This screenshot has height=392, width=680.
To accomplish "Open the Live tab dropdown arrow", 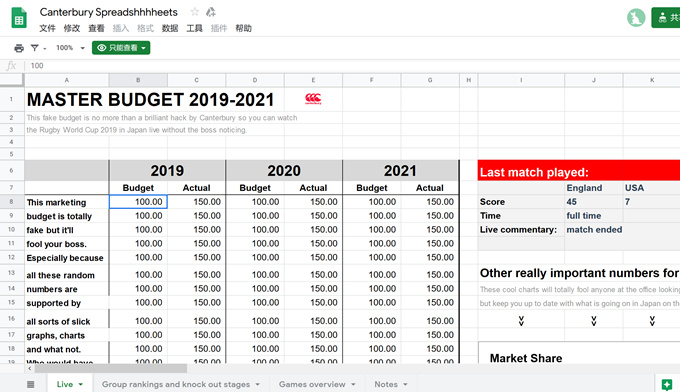I will pyautogui.click(x=81, y=384).
